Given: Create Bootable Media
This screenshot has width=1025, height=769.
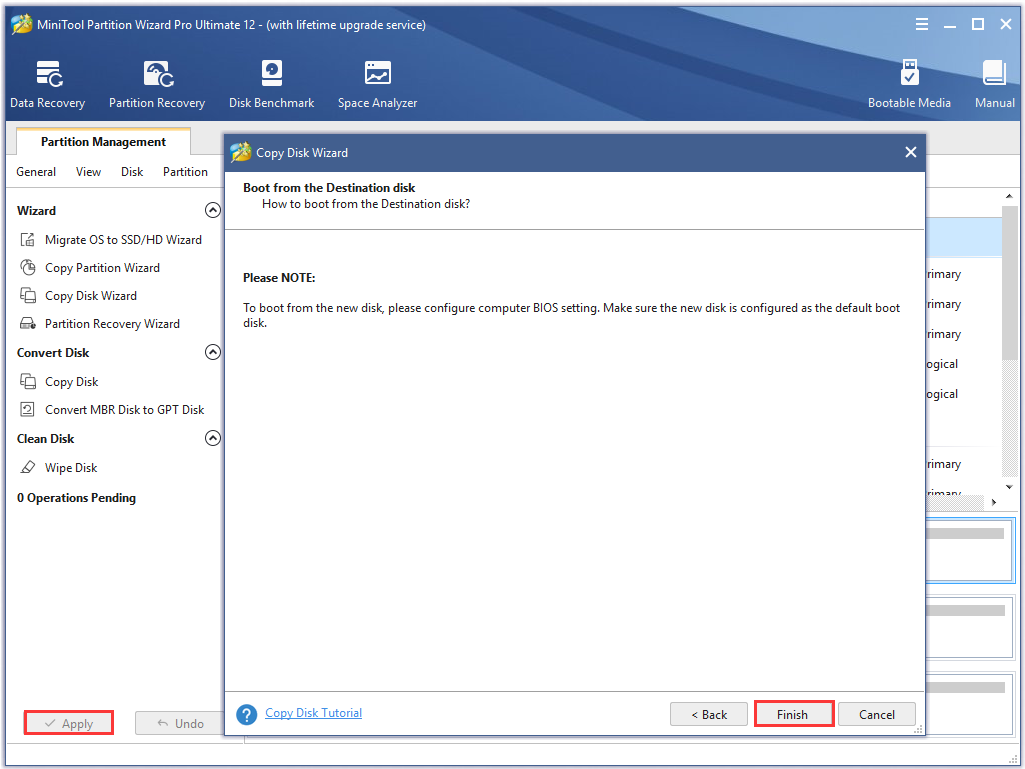Looking at the screenshot, I should [909, 84].
